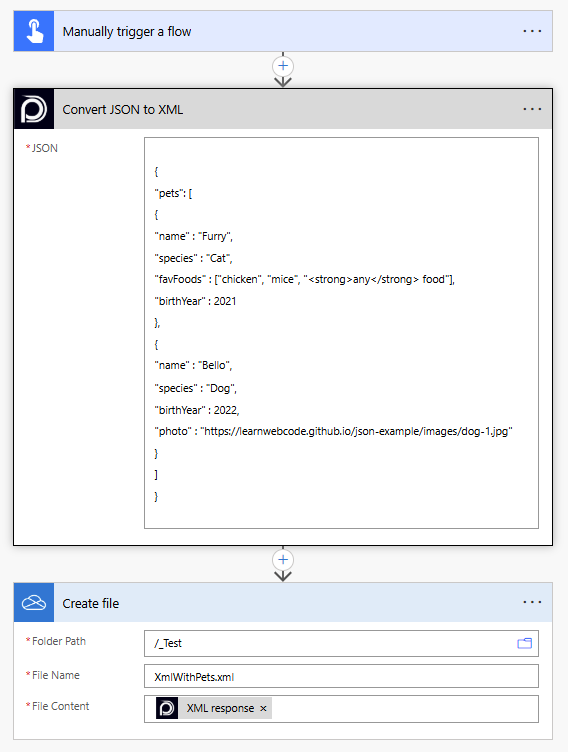Click the favFoods line in JSON body
The image size is (568, 752).
coord(304,279)
